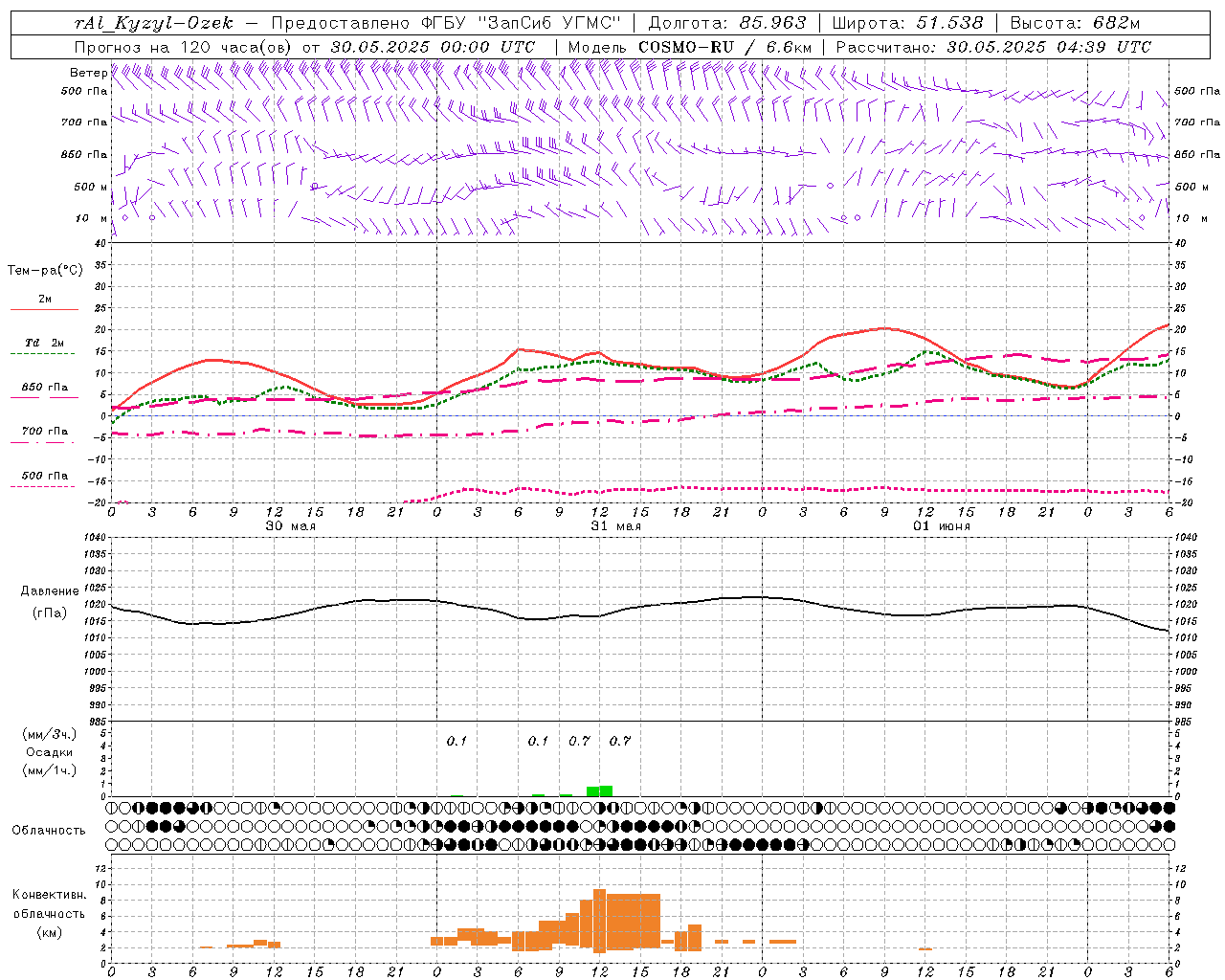The height and width of the screenshot is (980, 1225).
Task: Click the Облачность cloud cover label
Action: coord(49,831)
